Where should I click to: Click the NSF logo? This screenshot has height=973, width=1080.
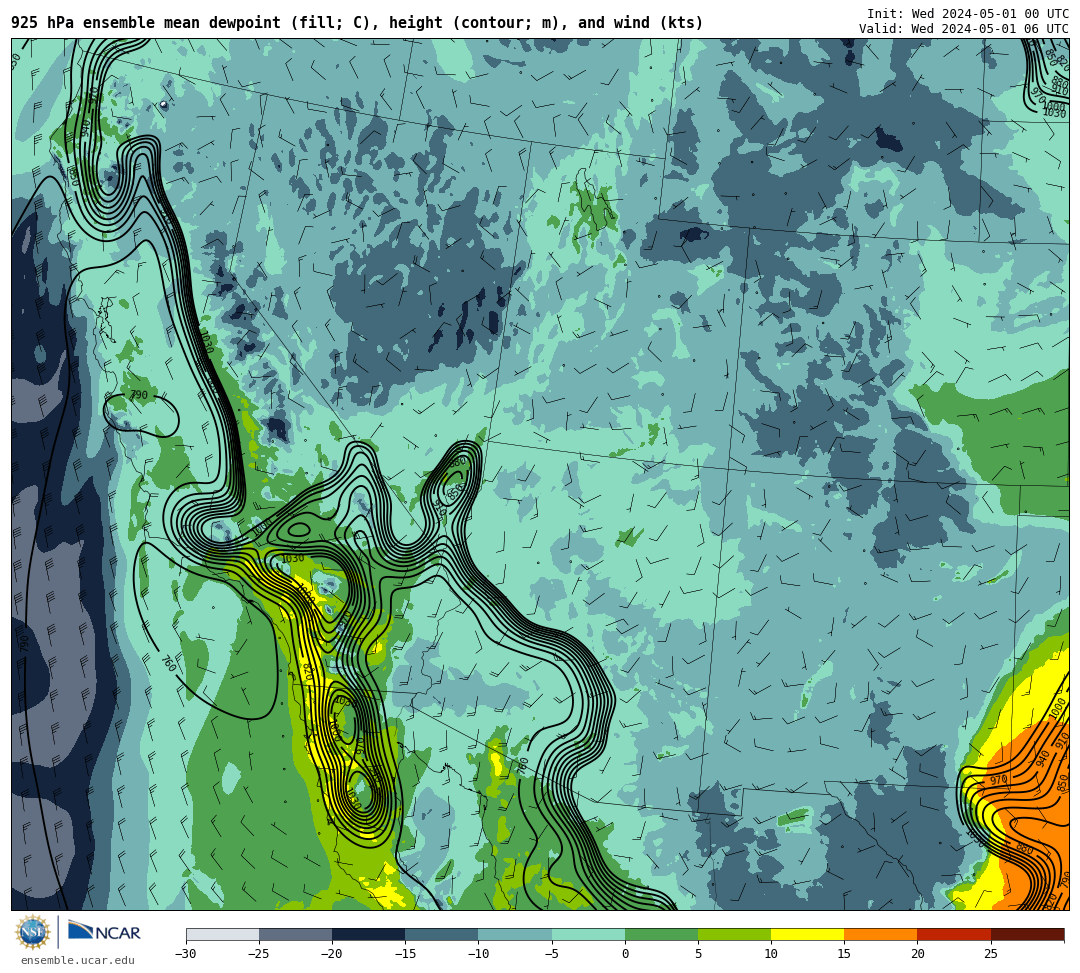coord(32,933)
